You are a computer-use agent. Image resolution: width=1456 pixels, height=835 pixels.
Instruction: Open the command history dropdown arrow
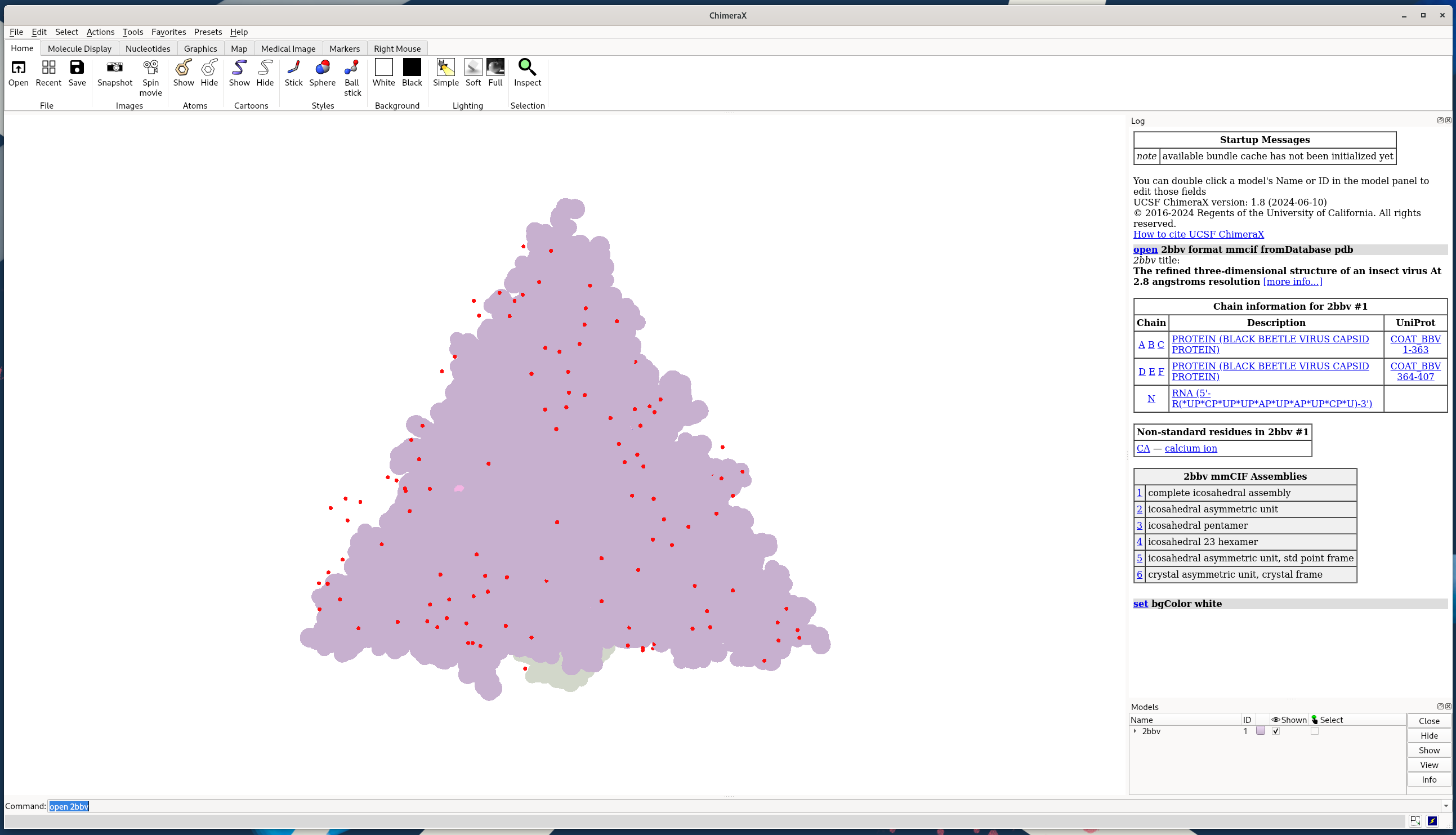click(x=1446, y=806)
